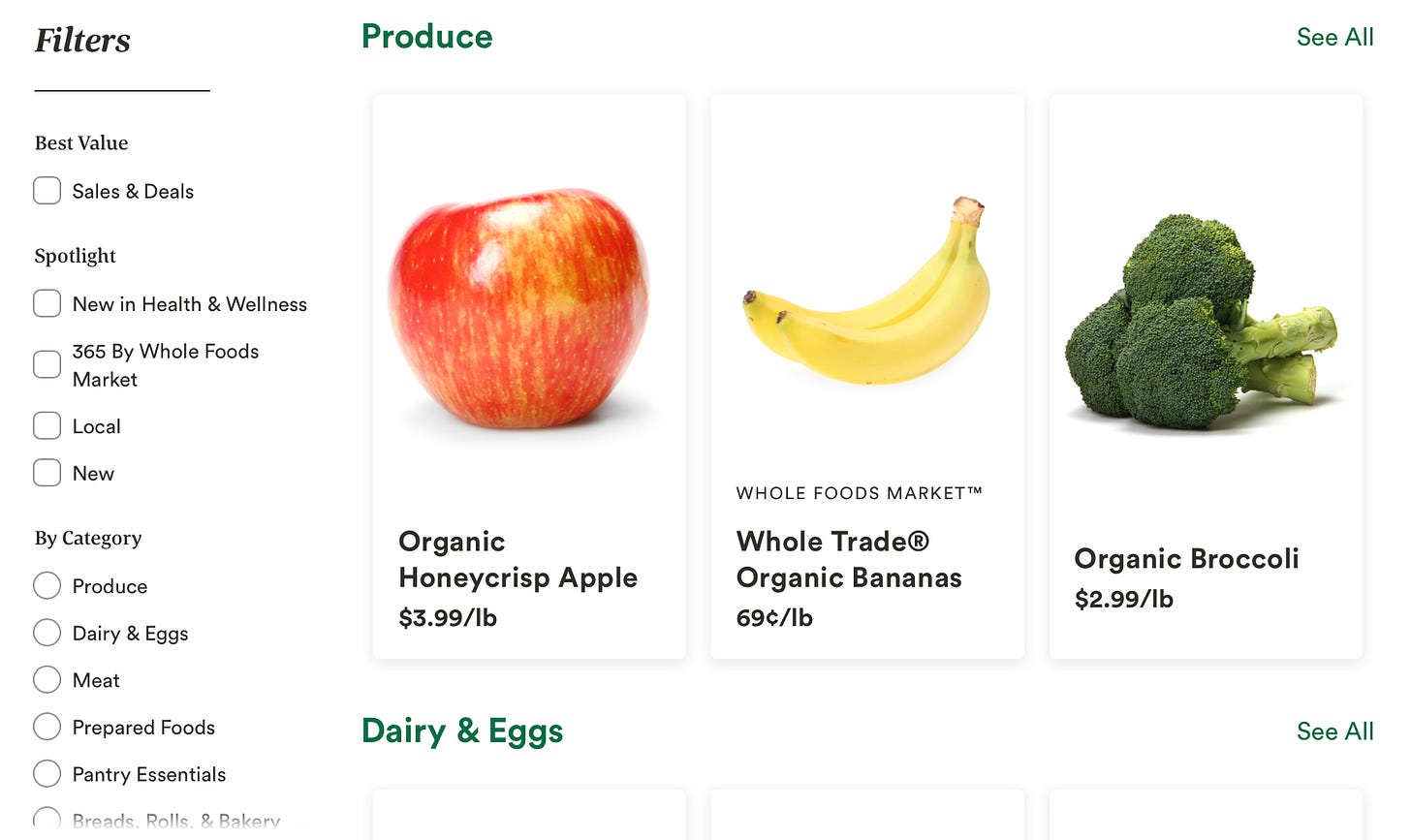
Task: Pick Prepared Foods category radio button
Action: point(47,727)
